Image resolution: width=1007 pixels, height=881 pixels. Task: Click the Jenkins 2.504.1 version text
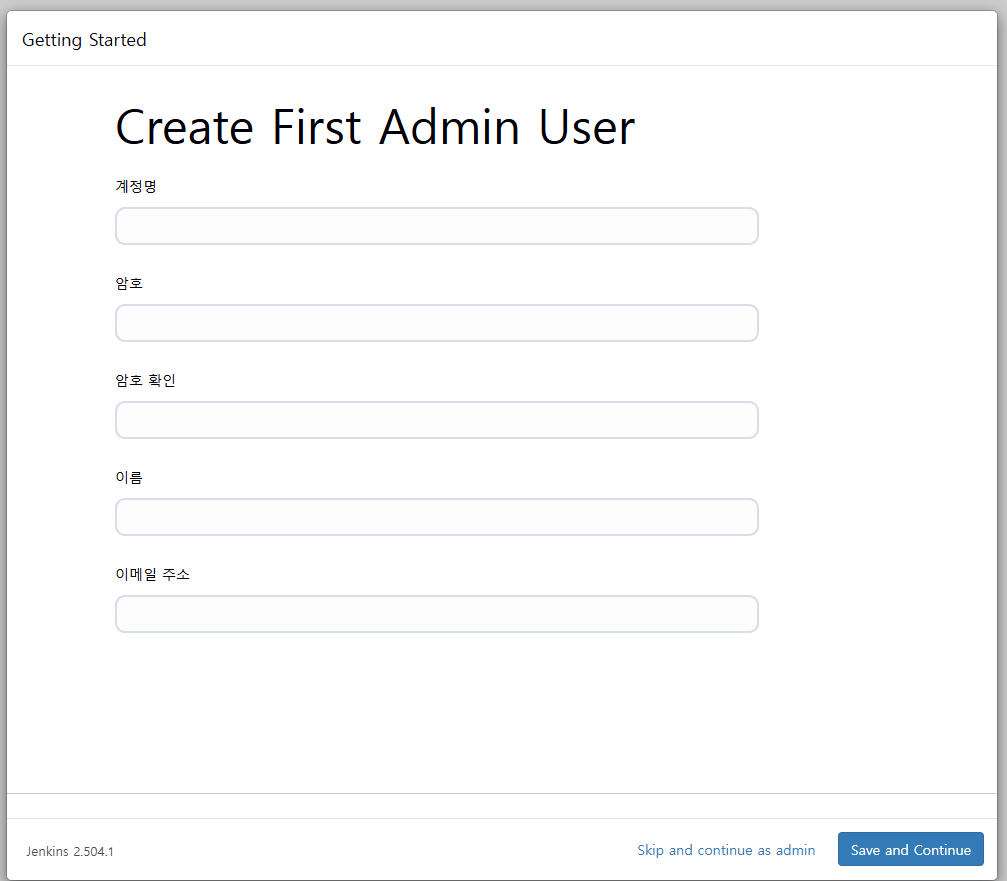(70, 851)
